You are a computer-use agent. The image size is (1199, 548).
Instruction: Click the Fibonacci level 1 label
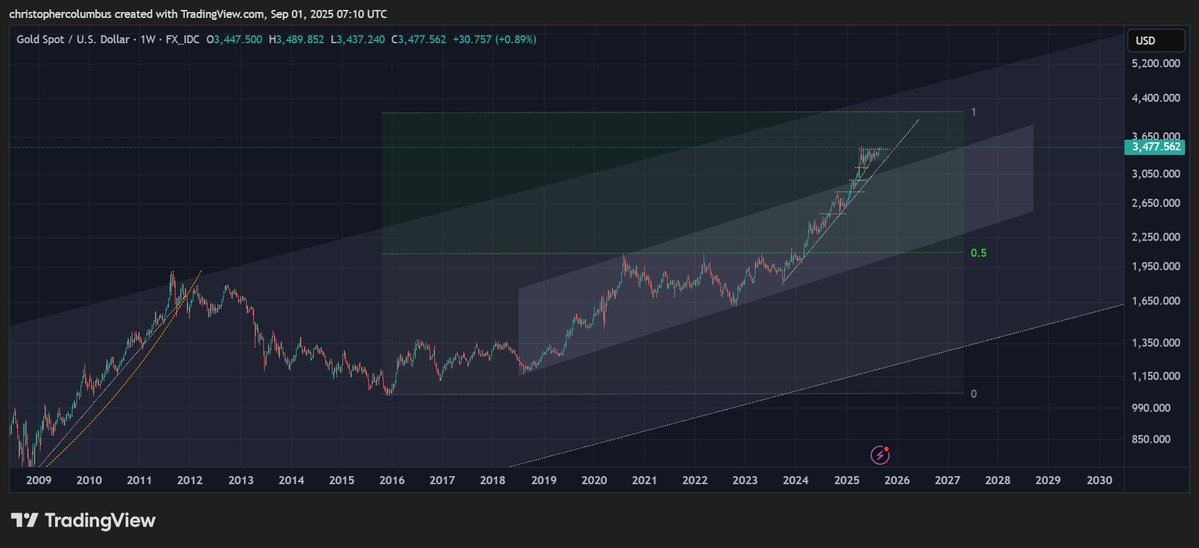(x=974, y=112)
